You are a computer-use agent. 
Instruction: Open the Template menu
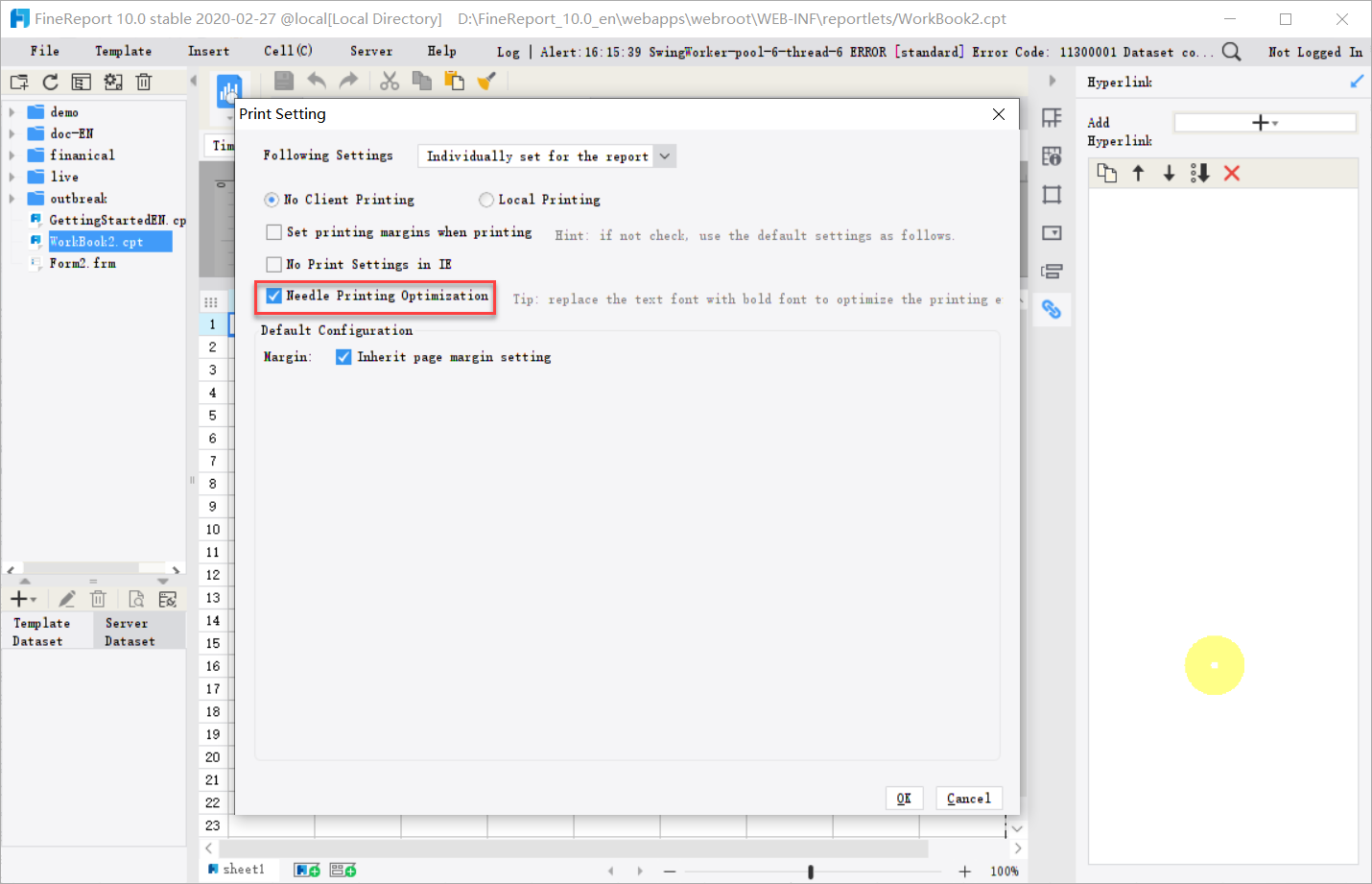click(123, 50)
